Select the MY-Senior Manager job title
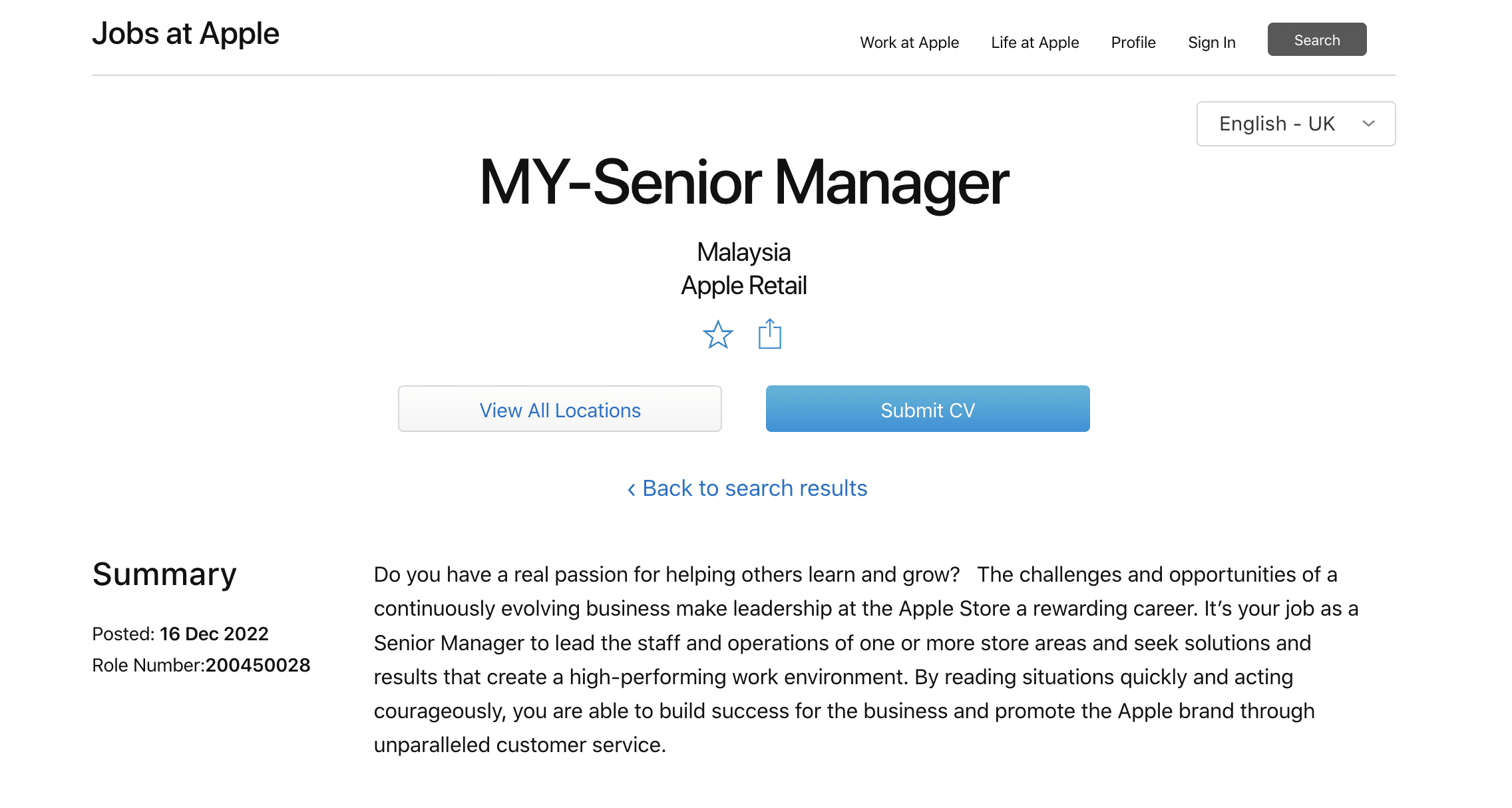This screenshot has height=808, width=1512. click(x=744, y=184)
